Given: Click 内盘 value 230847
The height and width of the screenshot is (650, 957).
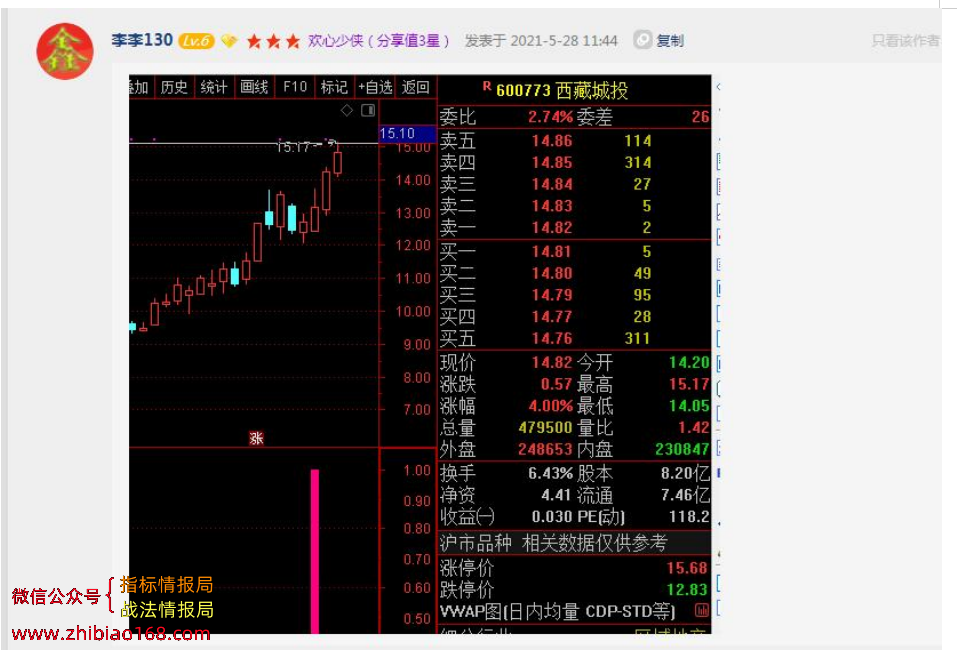Looking at the screenshot, I should 682,449.
